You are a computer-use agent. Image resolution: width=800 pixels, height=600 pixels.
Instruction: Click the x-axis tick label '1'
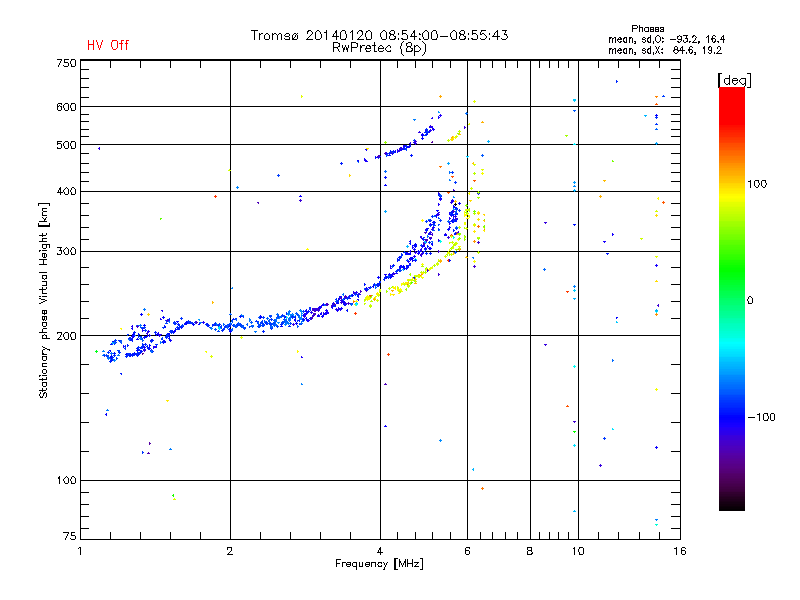[x=80, y=551]
